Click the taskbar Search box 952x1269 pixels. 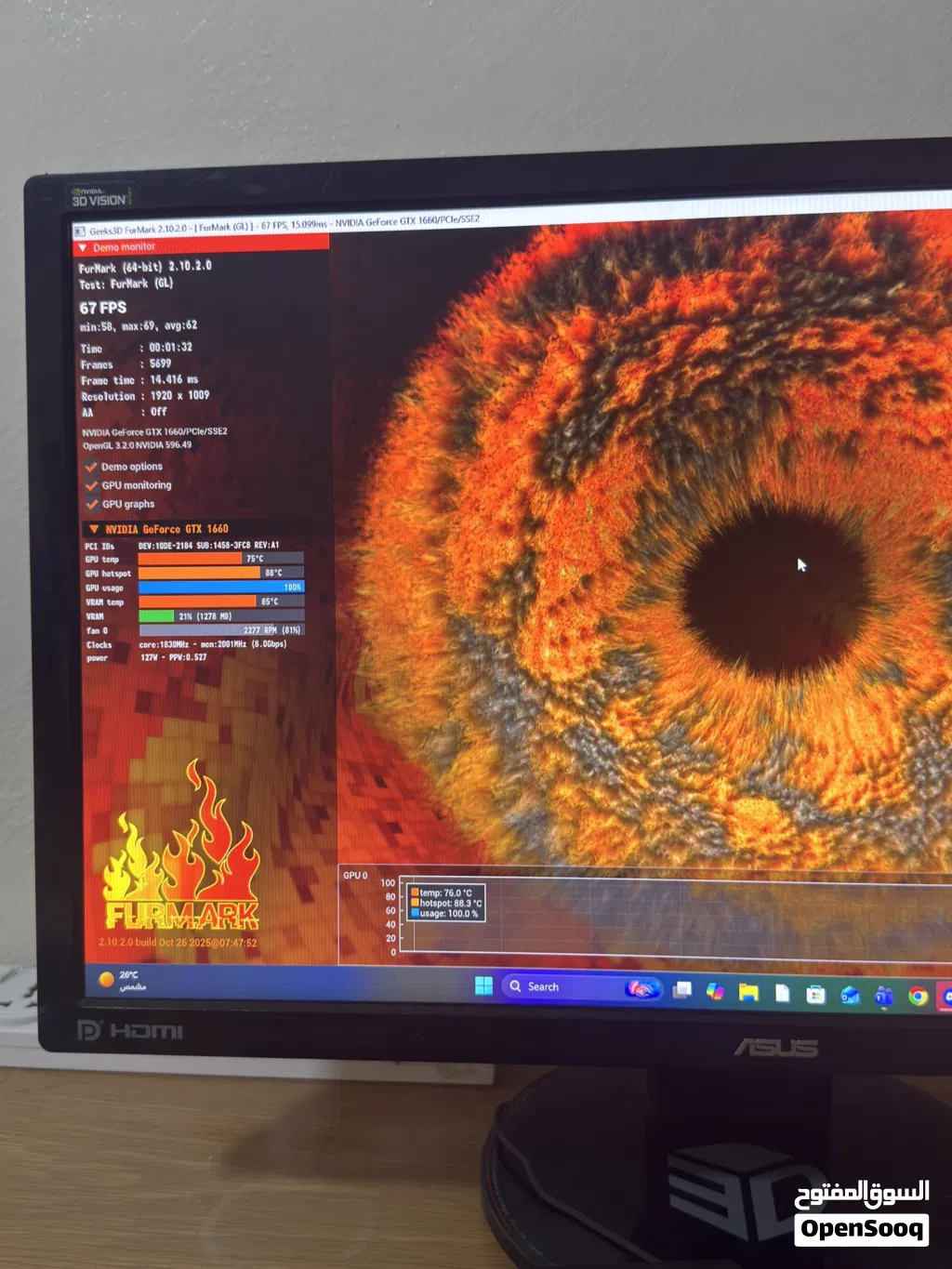pos(583,987)
